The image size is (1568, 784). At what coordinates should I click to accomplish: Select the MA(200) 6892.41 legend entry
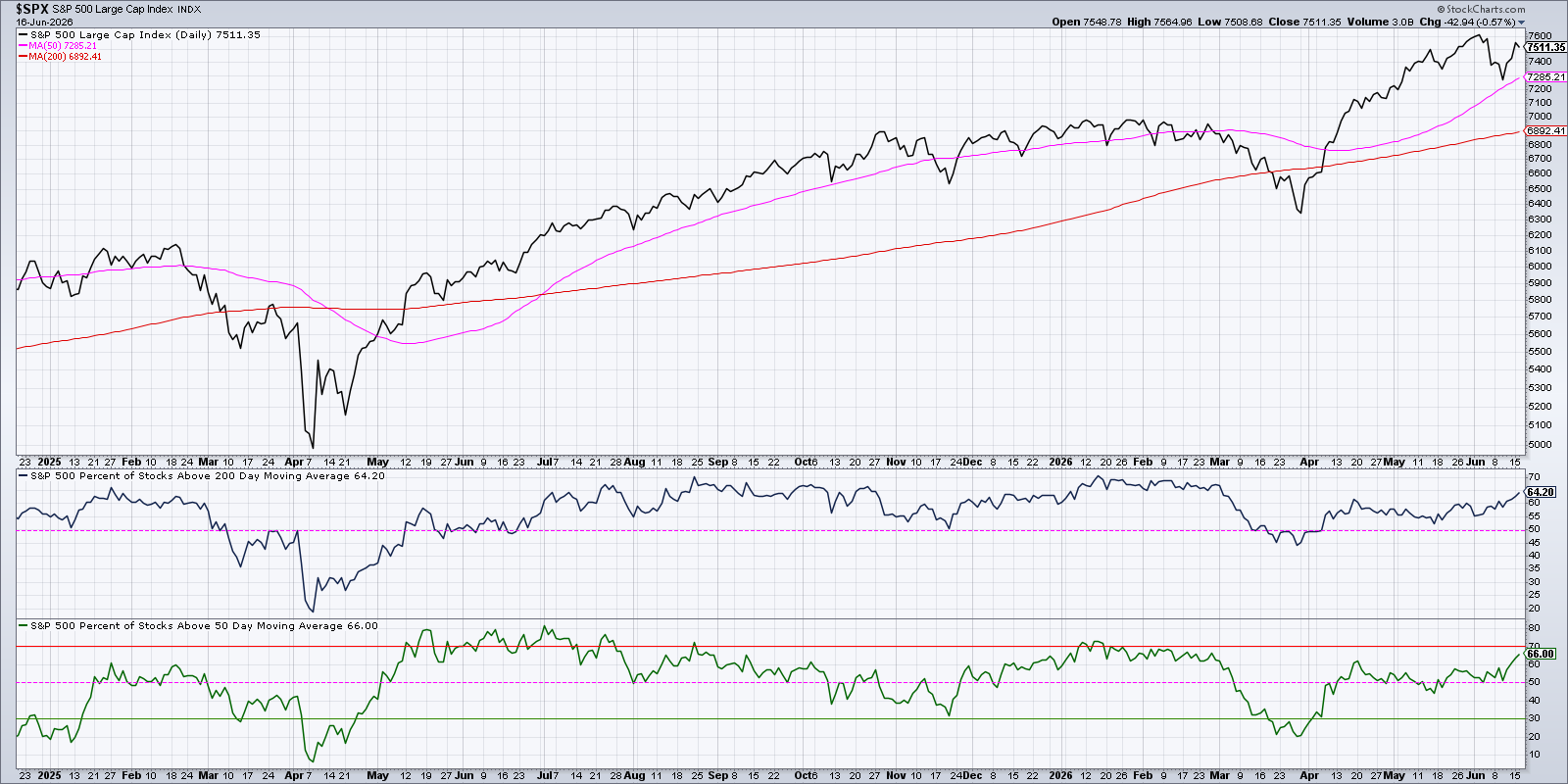tap(65, 56)
